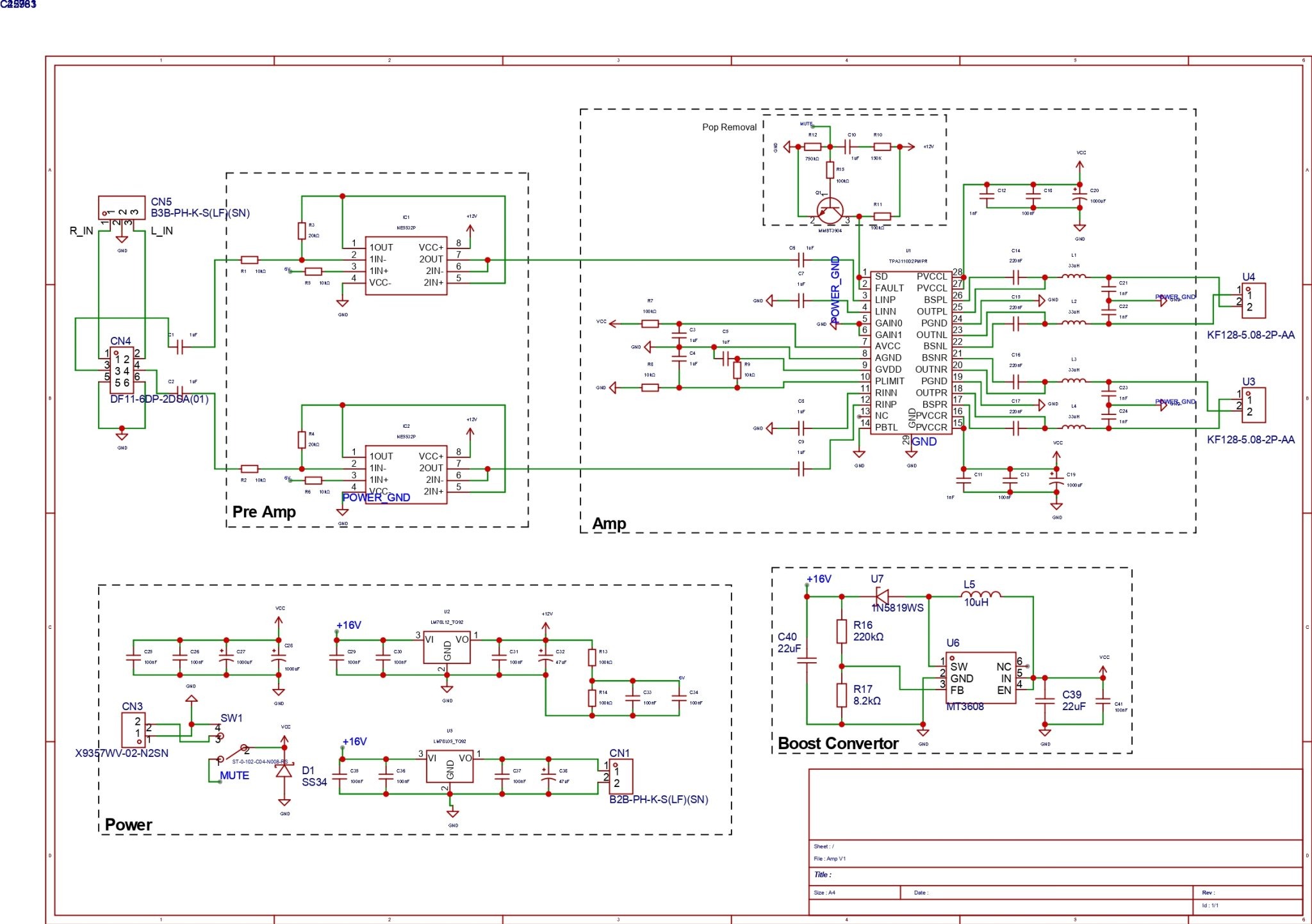Select "Id : 1/1" in title block
This screenshot has width=1312, height=924.
point(1210,905)
